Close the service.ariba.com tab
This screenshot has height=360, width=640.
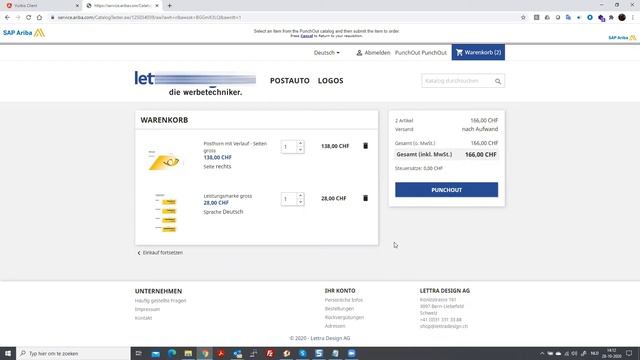(x=157, y=6)
